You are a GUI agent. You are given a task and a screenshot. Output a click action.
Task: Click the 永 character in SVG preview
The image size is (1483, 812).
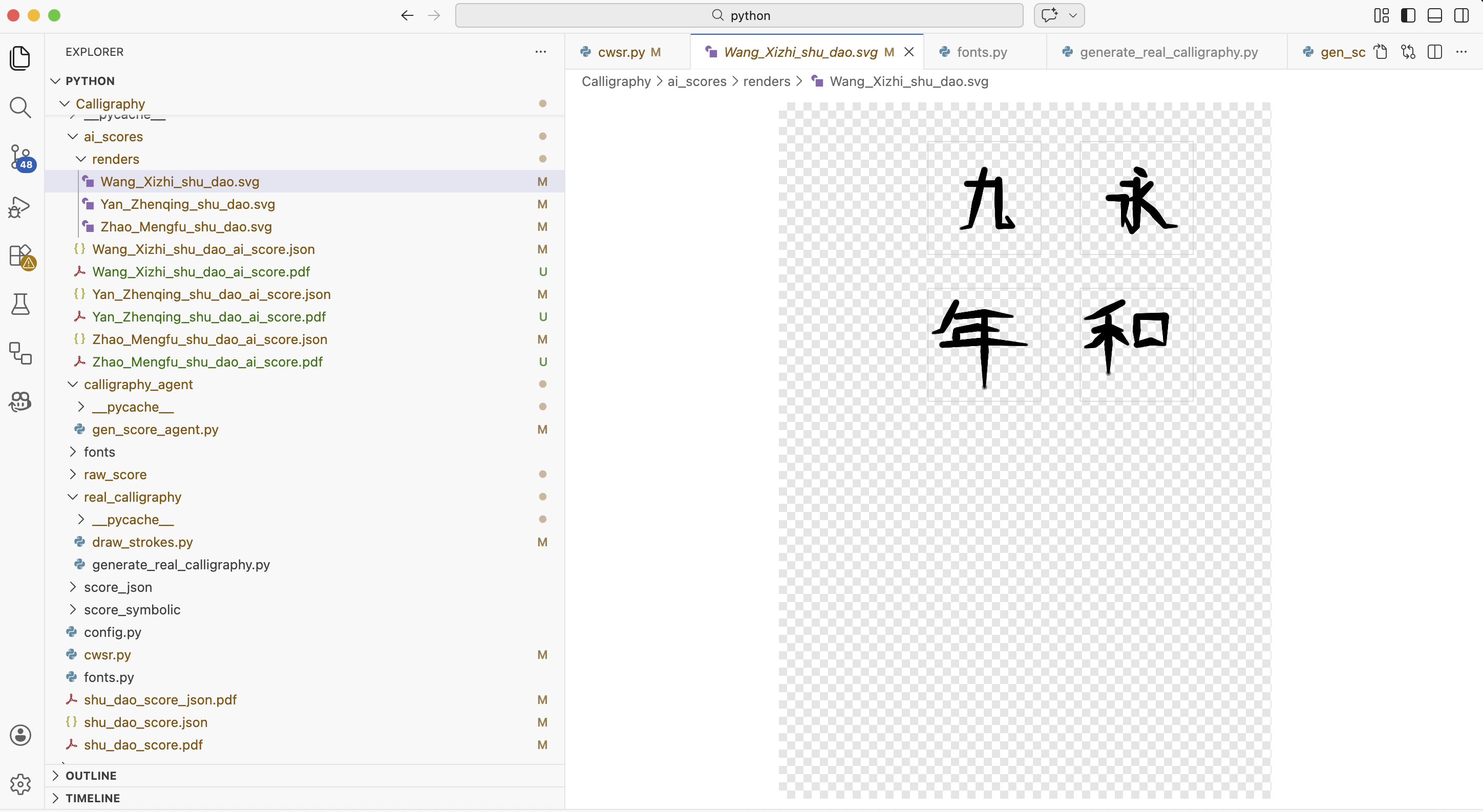pyautogui.click(x=1140, y=200)
